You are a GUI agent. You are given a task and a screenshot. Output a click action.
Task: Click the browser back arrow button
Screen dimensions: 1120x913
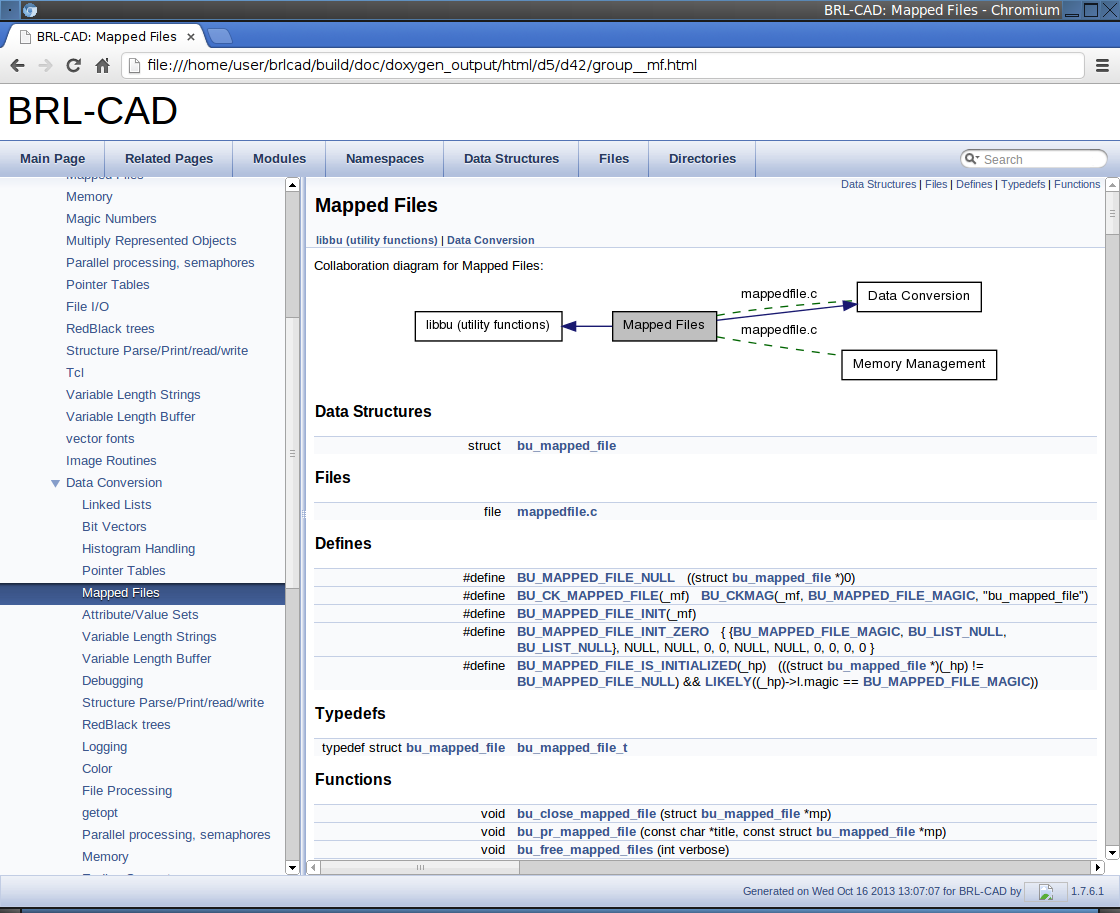pyautogui.click(x=18, y=66)
